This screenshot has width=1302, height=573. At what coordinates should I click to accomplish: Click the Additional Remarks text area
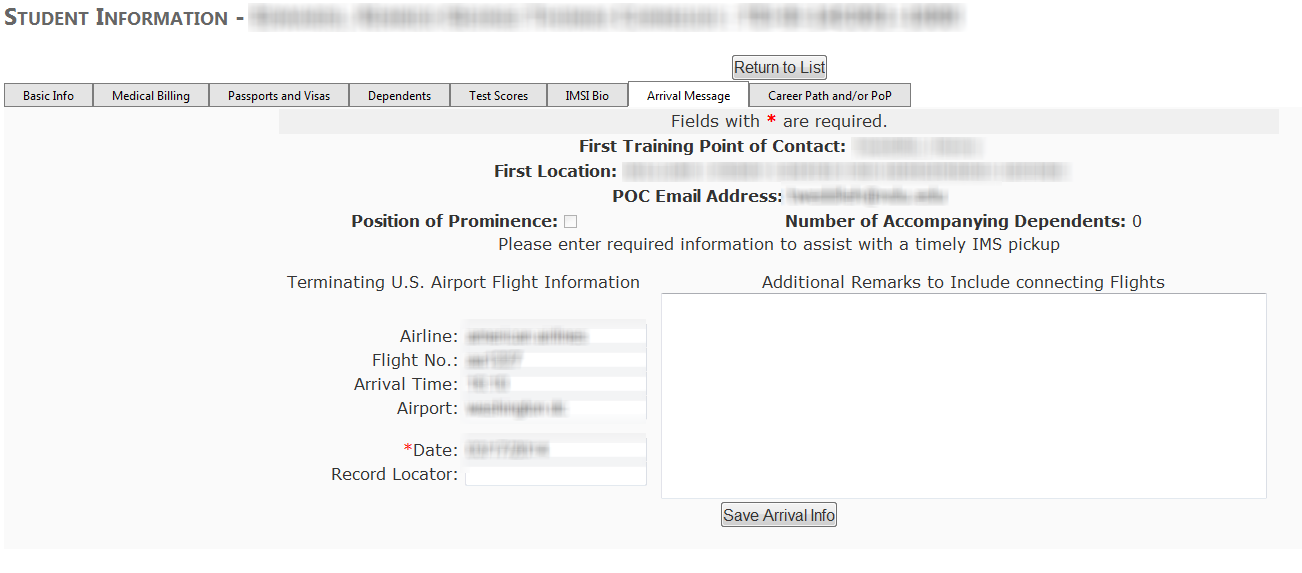(x=963, y=395)
